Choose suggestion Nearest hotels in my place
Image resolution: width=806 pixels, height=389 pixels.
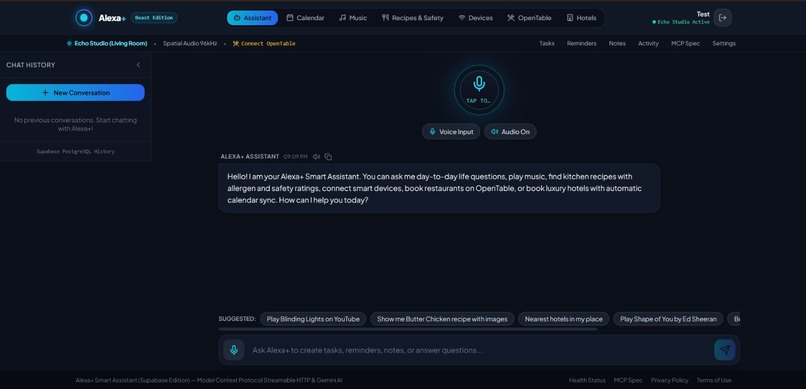click(563, 319)
